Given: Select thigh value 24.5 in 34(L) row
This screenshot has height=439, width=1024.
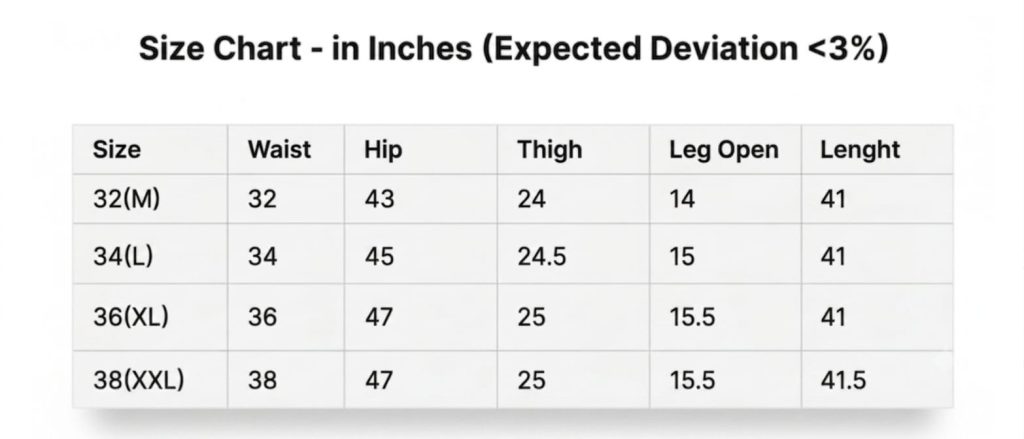Looking at the screenshot, I should click(x=542, y=257).
